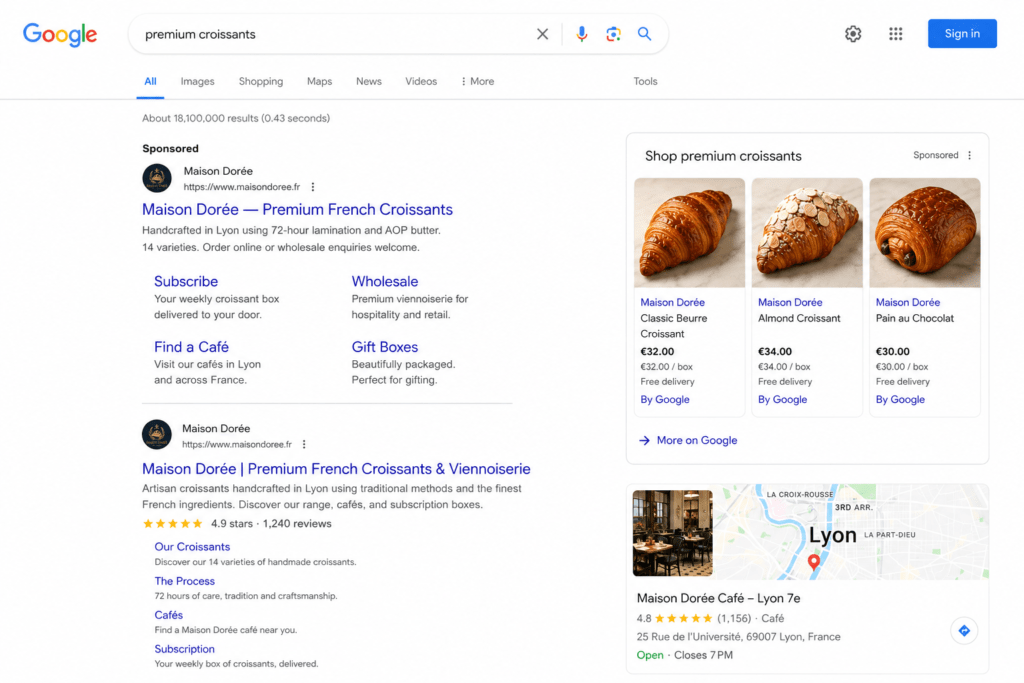Viewport: 1024px width, 683px height.
Task: Click Maison Dorée favicon in organic result
Action: 157,434
